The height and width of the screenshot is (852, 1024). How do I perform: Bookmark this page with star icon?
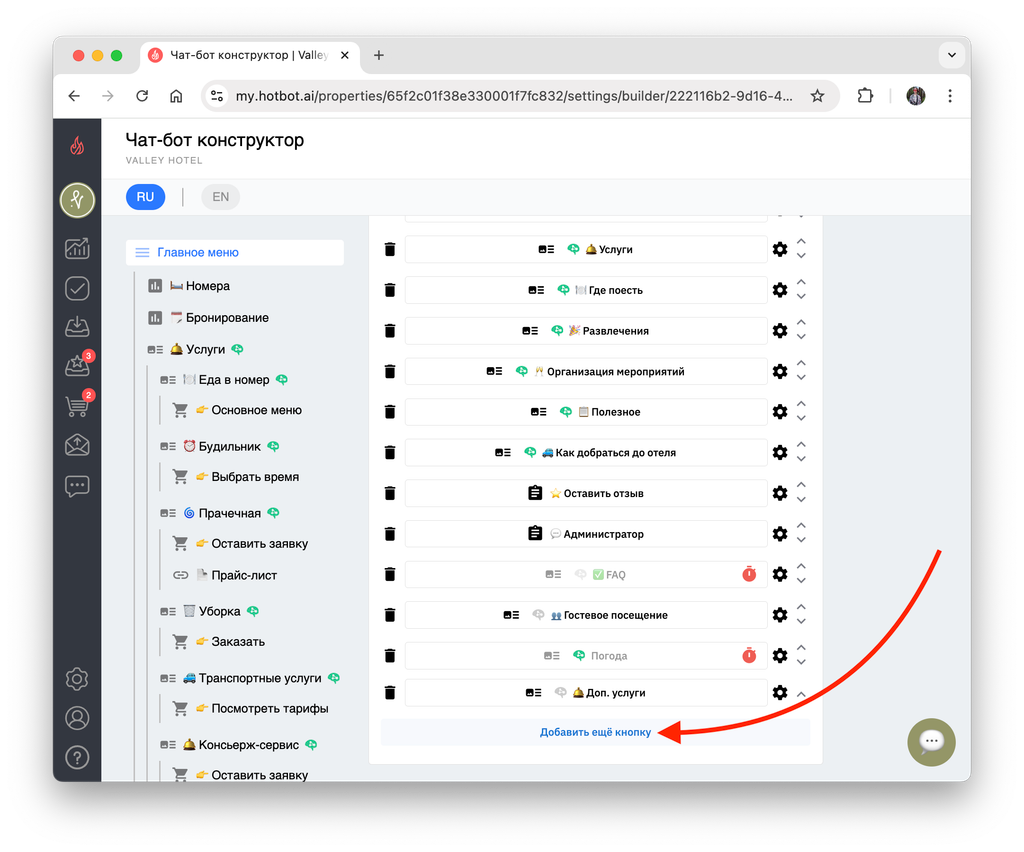817,96
